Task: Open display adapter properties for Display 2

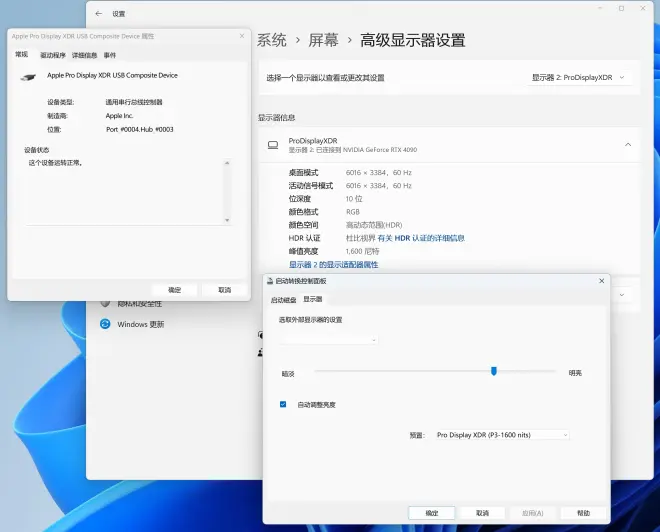Action: (333, 265)
